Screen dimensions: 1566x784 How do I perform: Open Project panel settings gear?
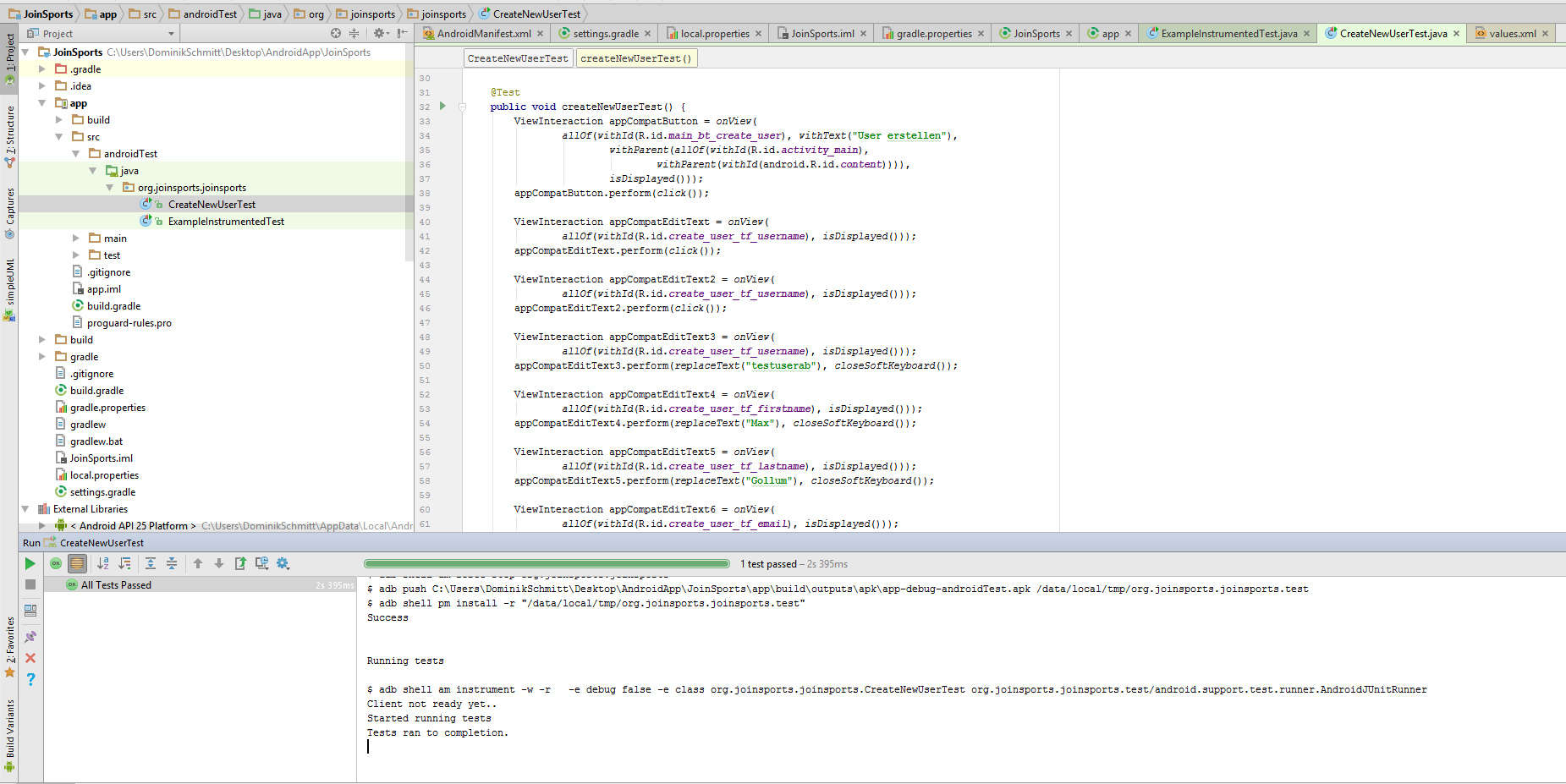(381, 34)
